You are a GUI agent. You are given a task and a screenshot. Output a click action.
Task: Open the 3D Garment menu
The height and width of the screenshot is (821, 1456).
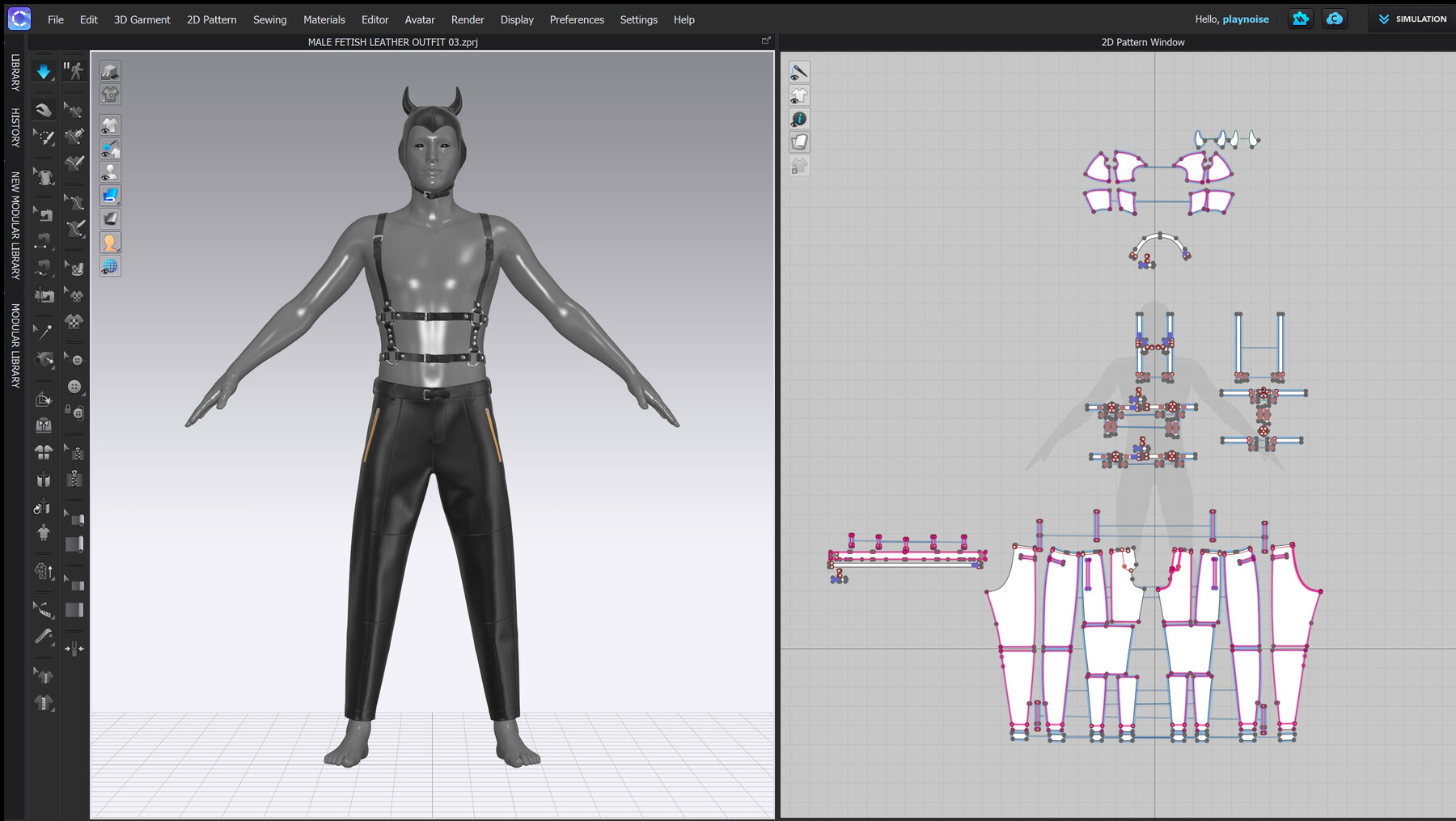[142, 19]
